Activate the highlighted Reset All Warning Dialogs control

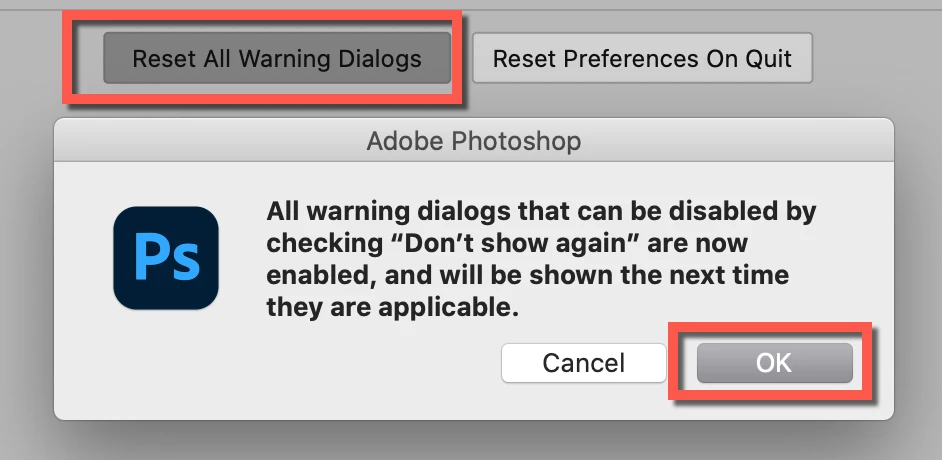(x=277, y=58)
